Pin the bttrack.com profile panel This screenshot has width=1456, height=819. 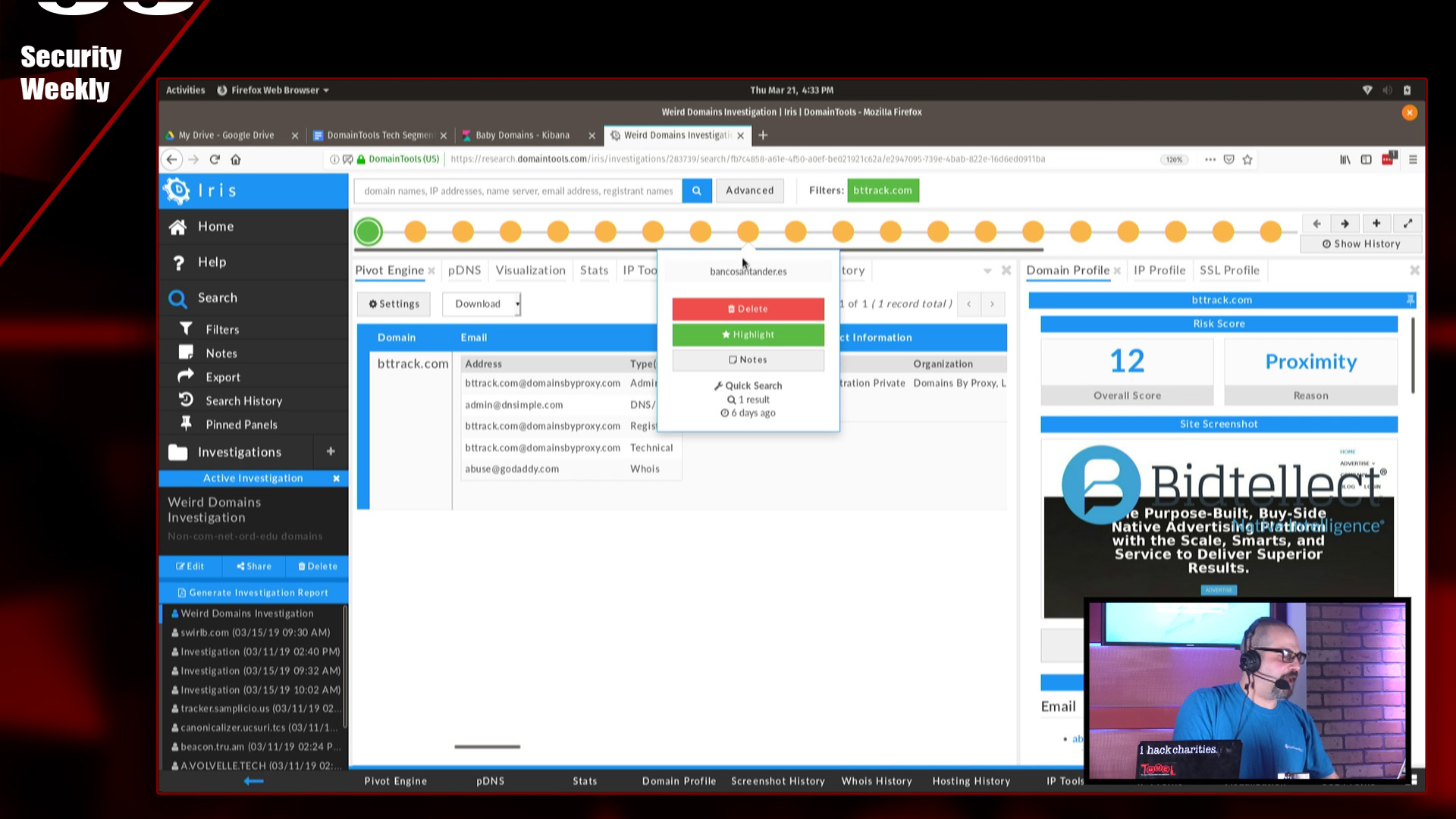coord(1410,300)
